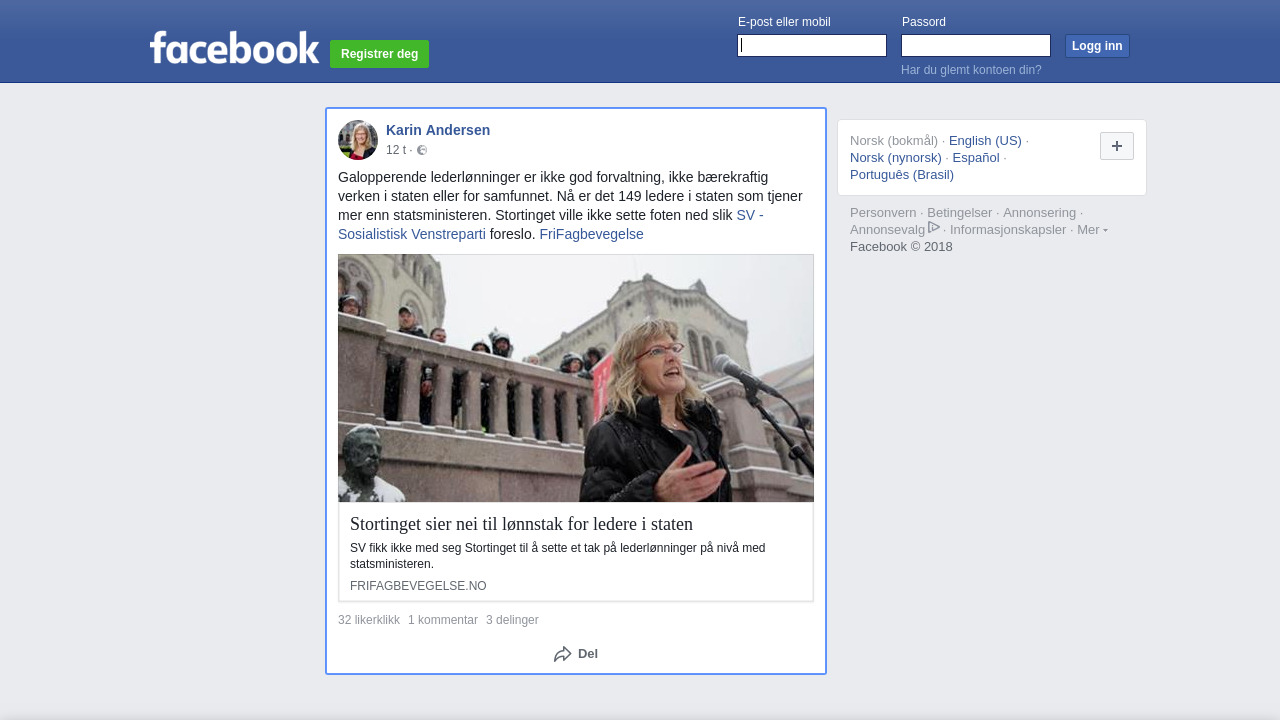
Task: Click the public globe privacy icon
Action: point(422,150)
